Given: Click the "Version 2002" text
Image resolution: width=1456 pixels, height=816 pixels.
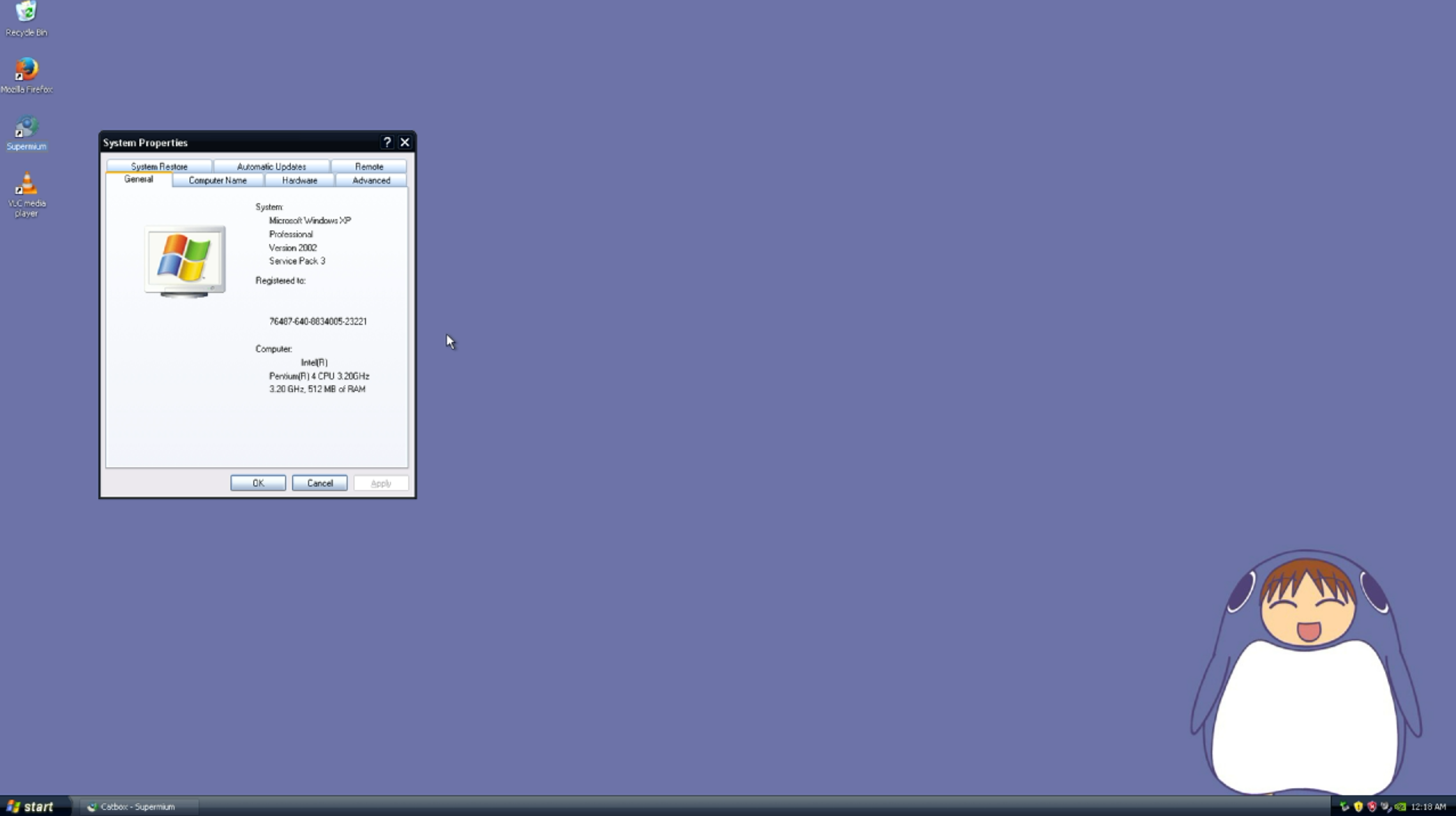Looking at the screenshot, I should tap(292, 248).
